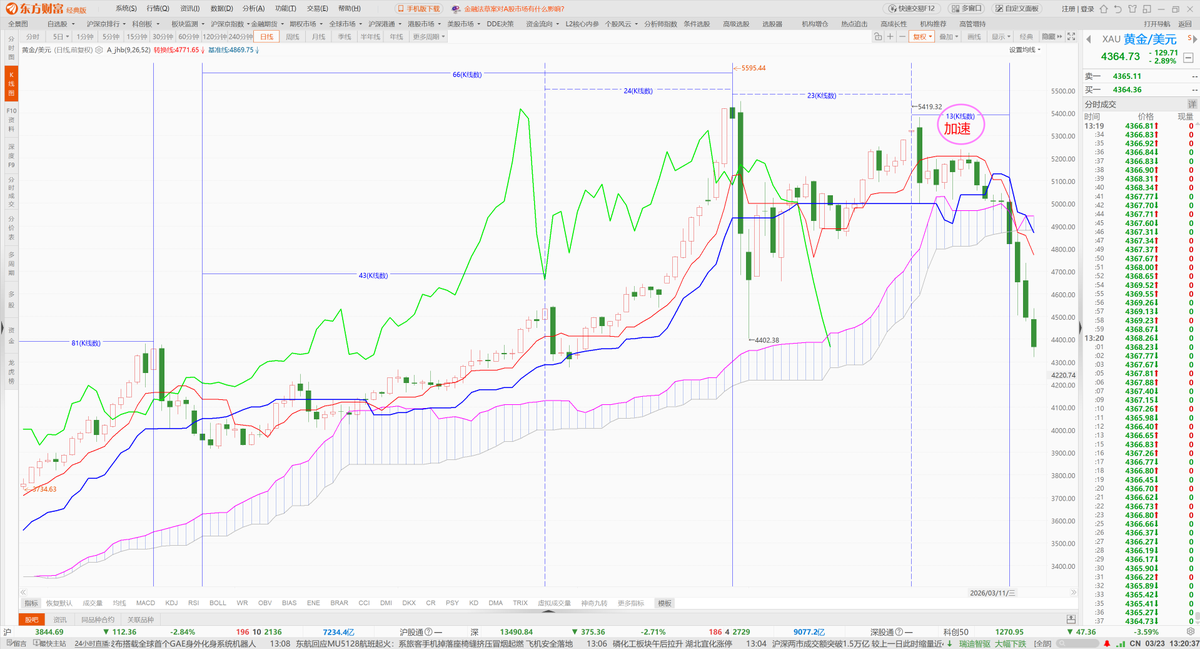Open the 交易(E) menu

[x=318, y=8]
